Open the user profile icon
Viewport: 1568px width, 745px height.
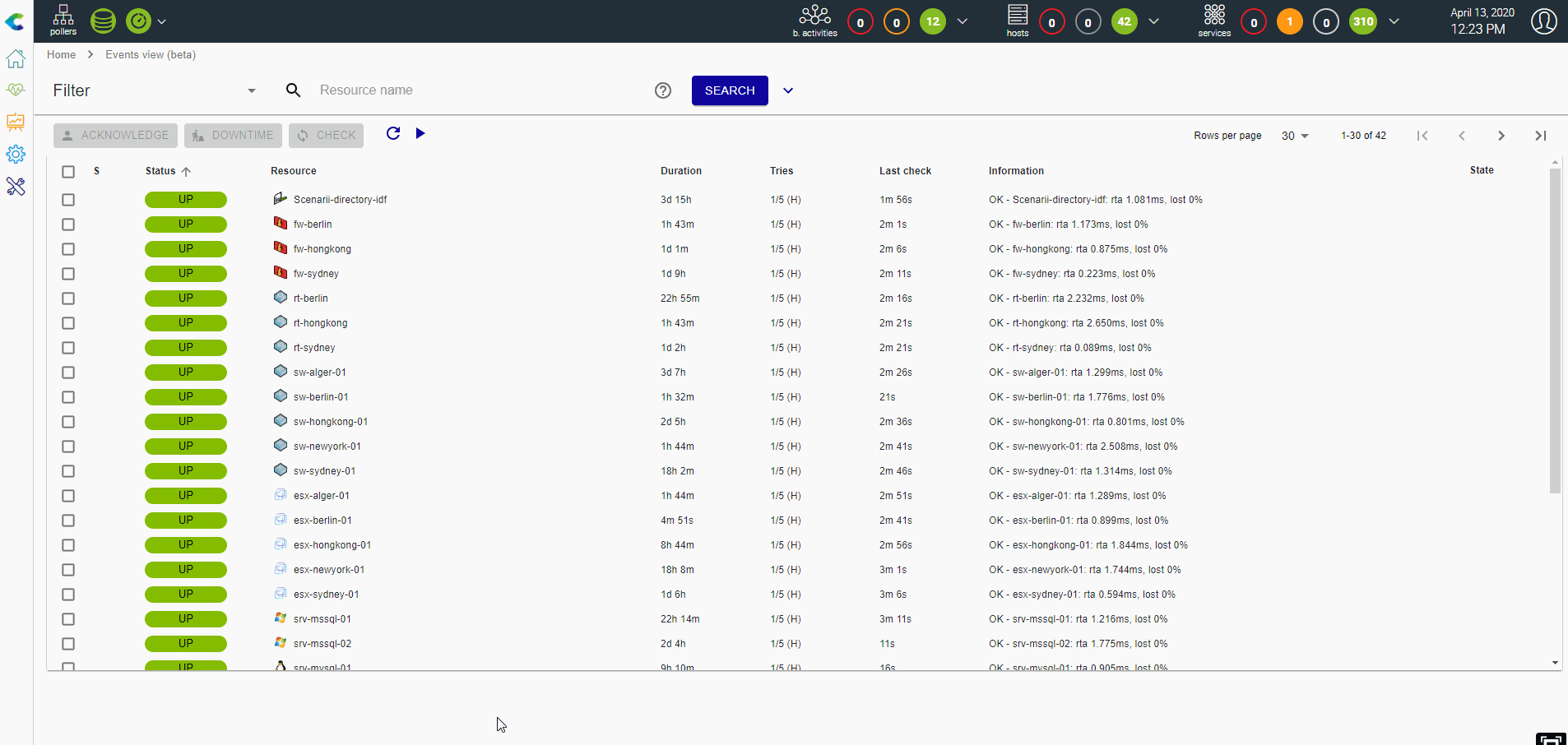coord(1543,21)
